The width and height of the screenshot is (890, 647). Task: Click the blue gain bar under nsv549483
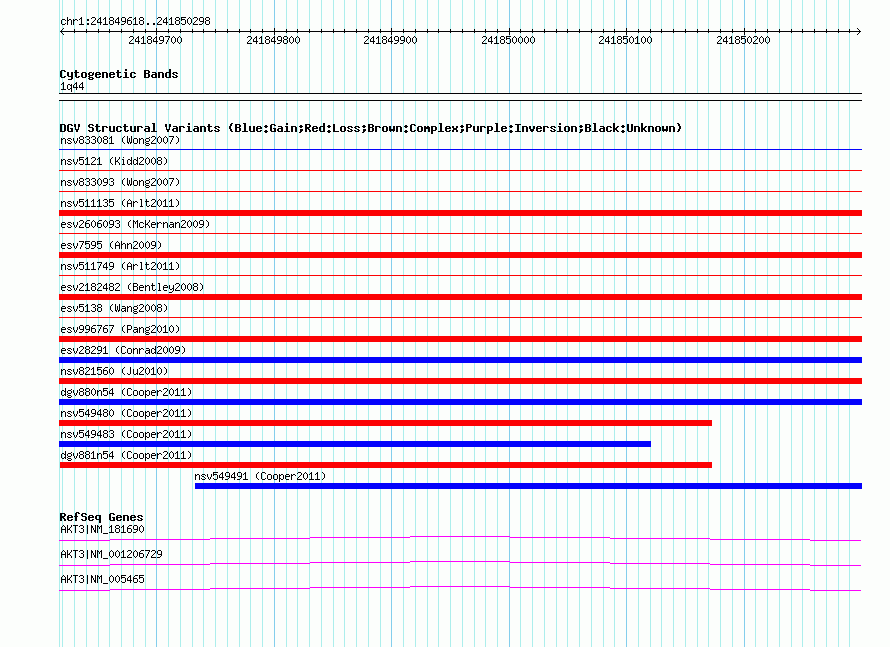(355, 444)
